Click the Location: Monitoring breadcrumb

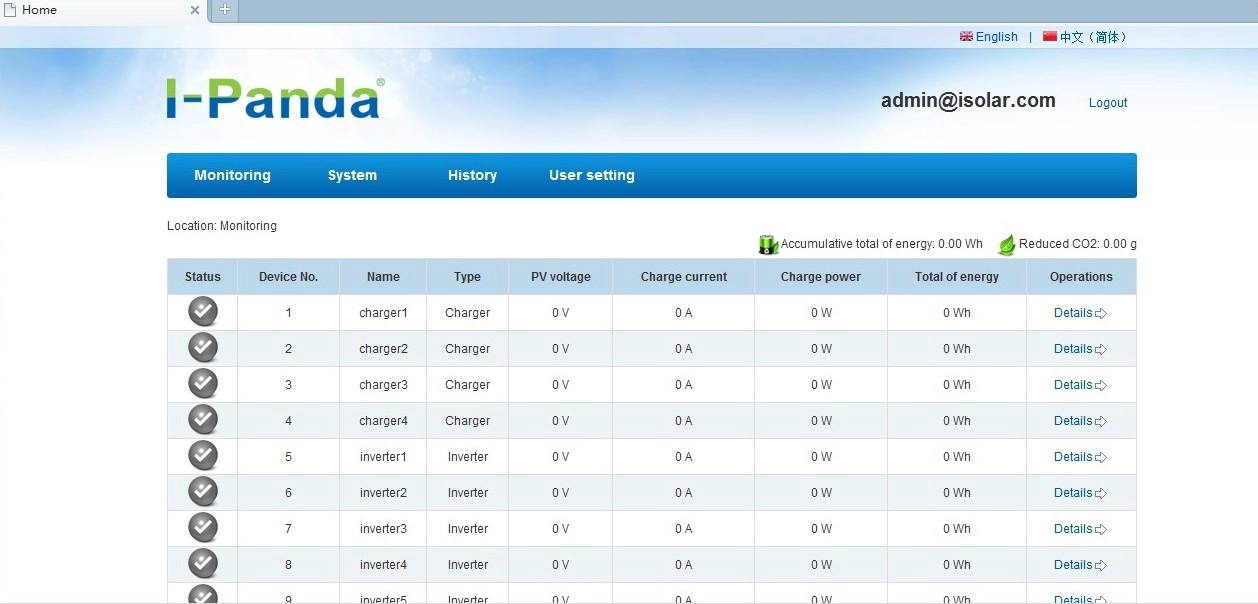point(222,226)
